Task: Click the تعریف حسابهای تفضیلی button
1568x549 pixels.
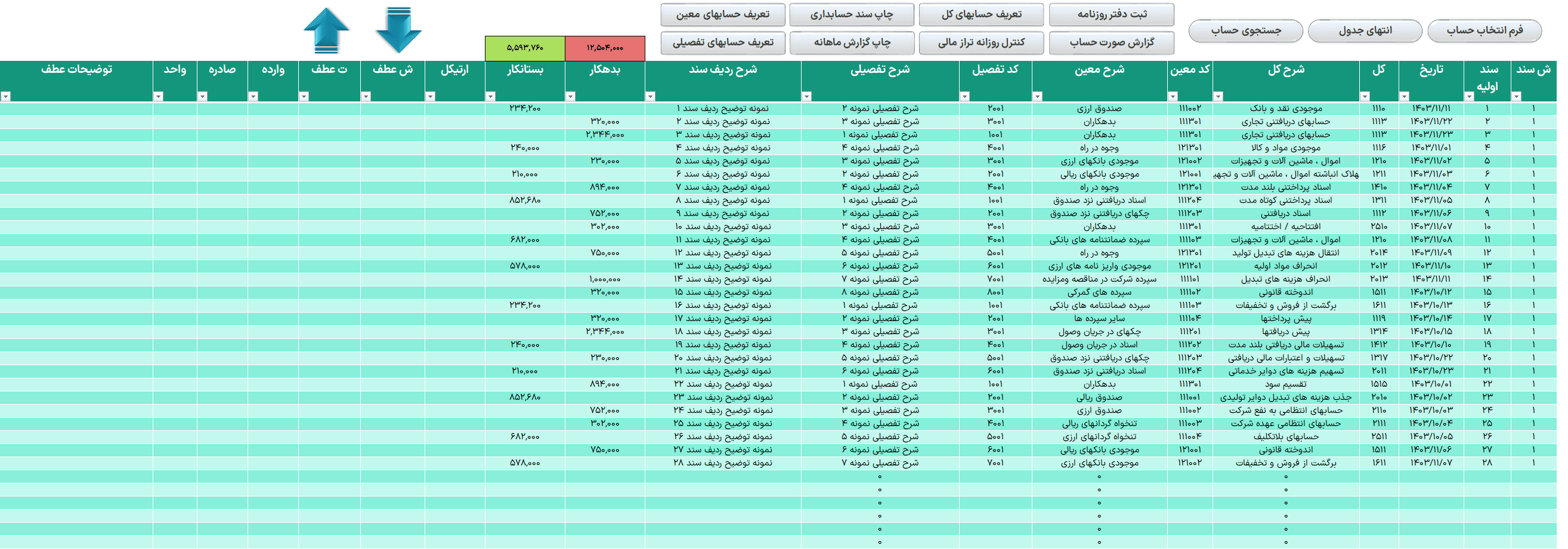Action: 722,42
